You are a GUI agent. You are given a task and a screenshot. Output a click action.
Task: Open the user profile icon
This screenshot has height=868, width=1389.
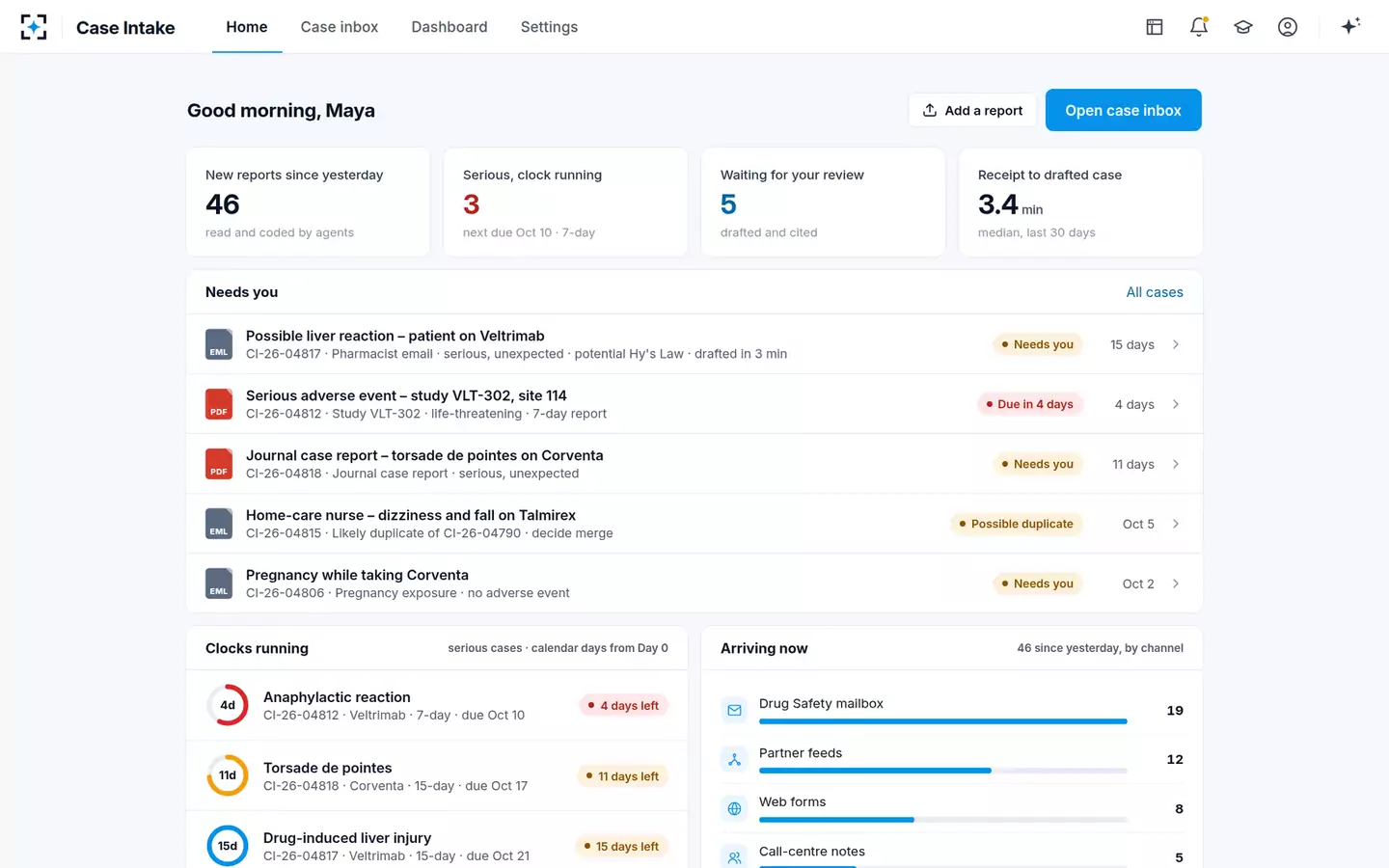click(x=1288, y=27)
